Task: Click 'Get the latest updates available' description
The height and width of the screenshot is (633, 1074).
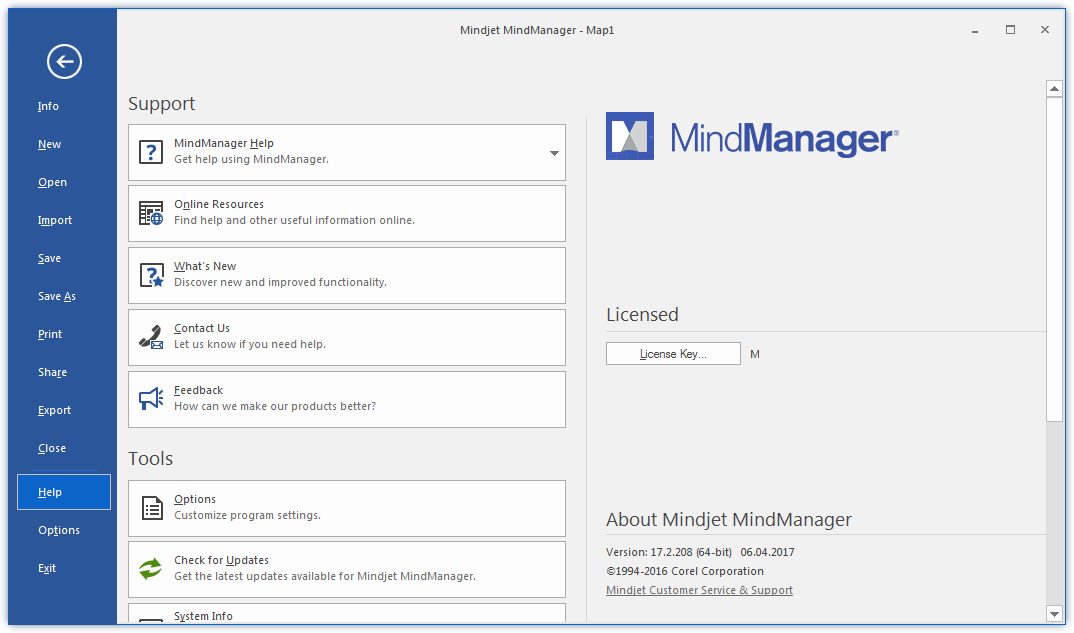Action: (x=325, y=576)
